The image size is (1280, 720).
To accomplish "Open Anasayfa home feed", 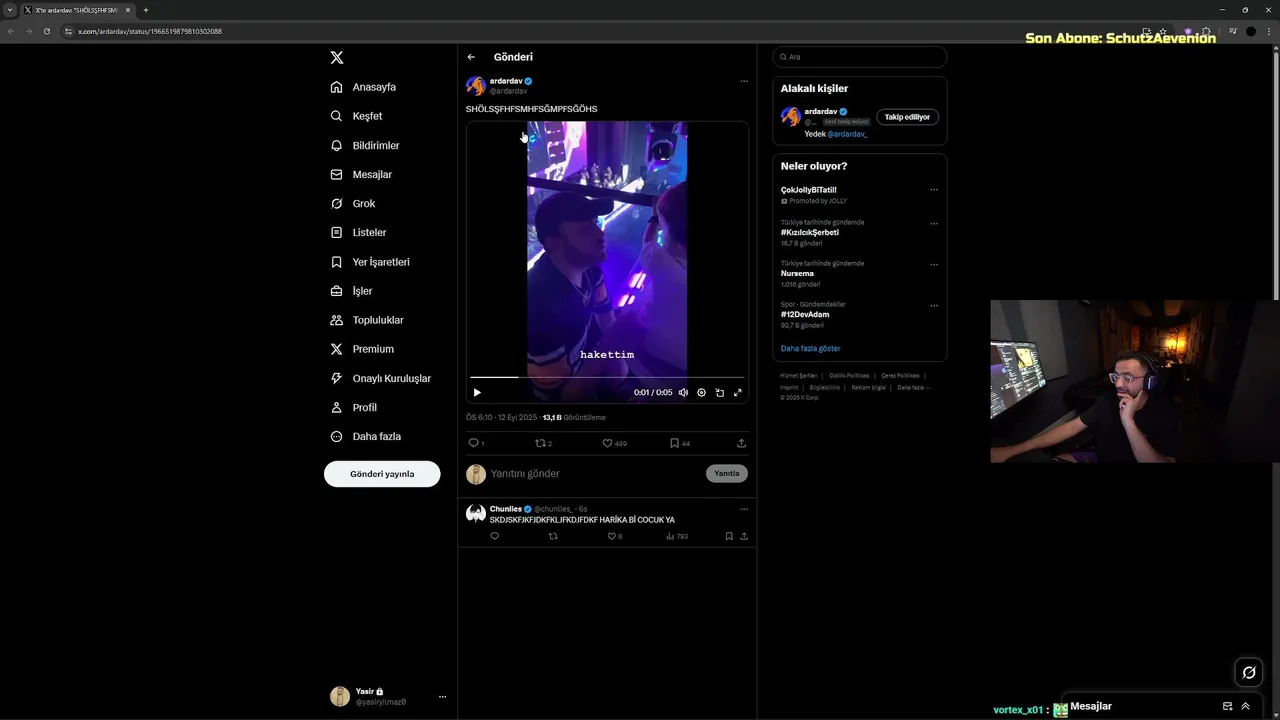I will [363, 87].
